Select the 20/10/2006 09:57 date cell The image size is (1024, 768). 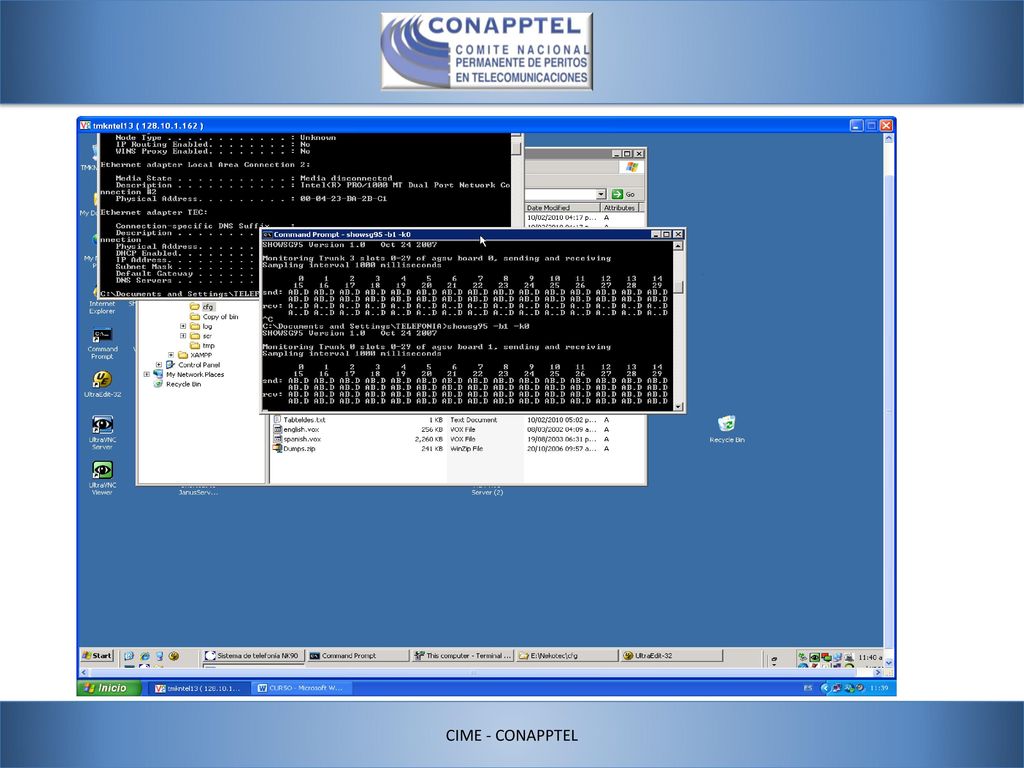562,449
